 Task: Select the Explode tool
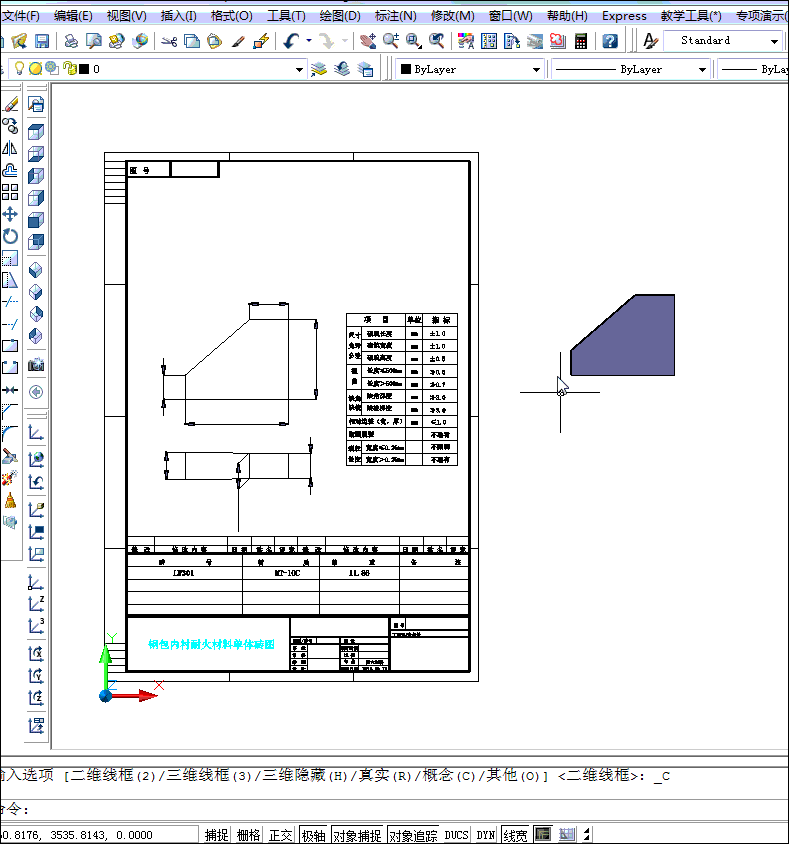pyautogui.click(x=10, y=478)
